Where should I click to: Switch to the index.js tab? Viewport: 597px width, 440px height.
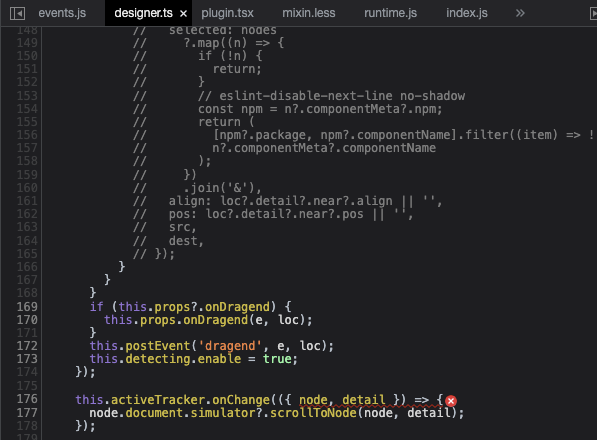(467, 13)
